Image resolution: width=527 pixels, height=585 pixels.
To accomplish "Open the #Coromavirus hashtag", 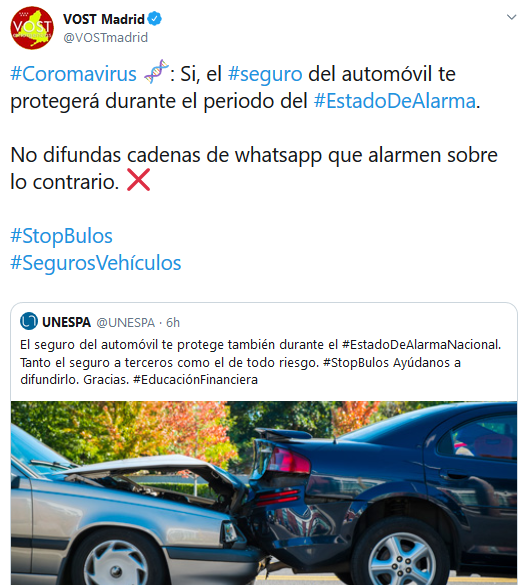I will [73, 74].
